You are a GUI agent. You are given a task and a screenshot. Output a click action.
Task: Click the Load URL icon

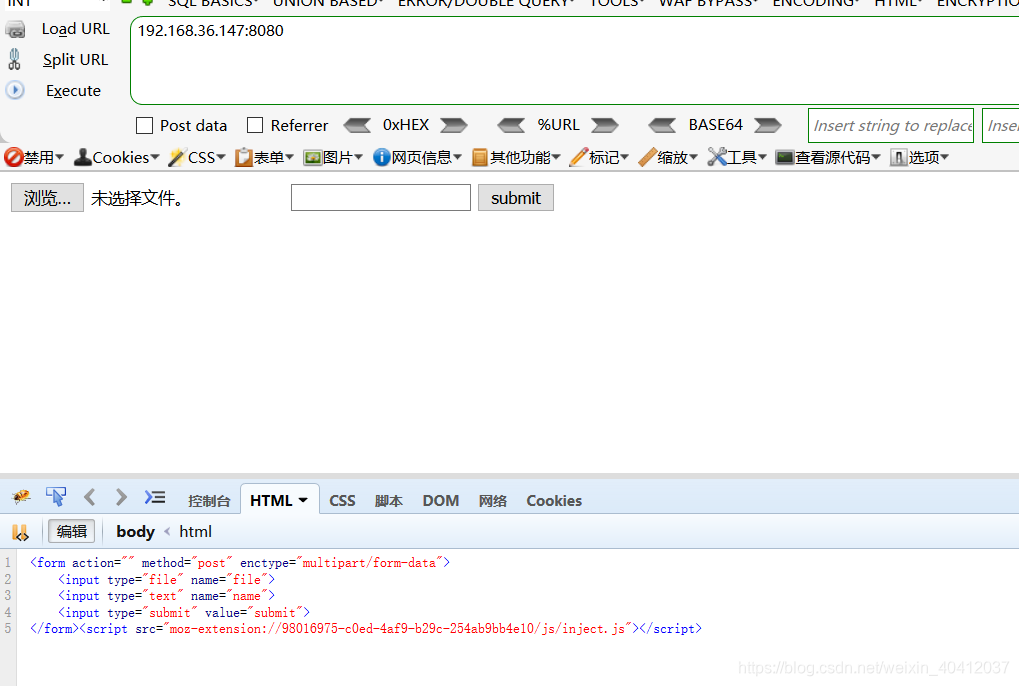coord(15,29)
